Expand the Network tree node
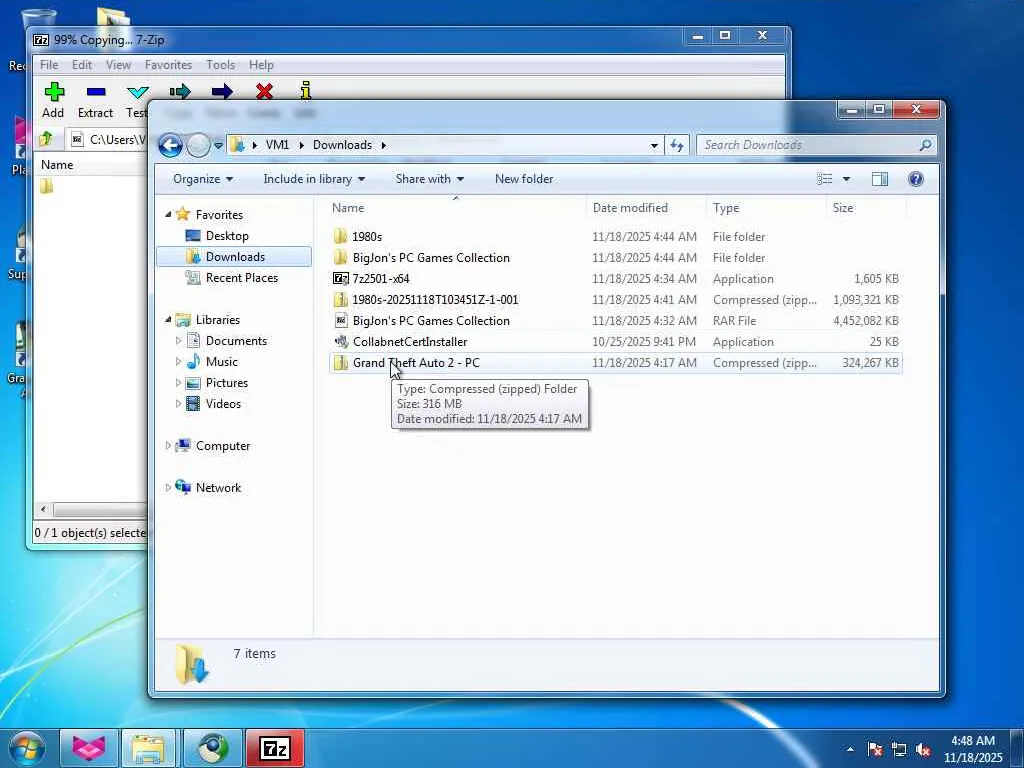 (168, 487)
